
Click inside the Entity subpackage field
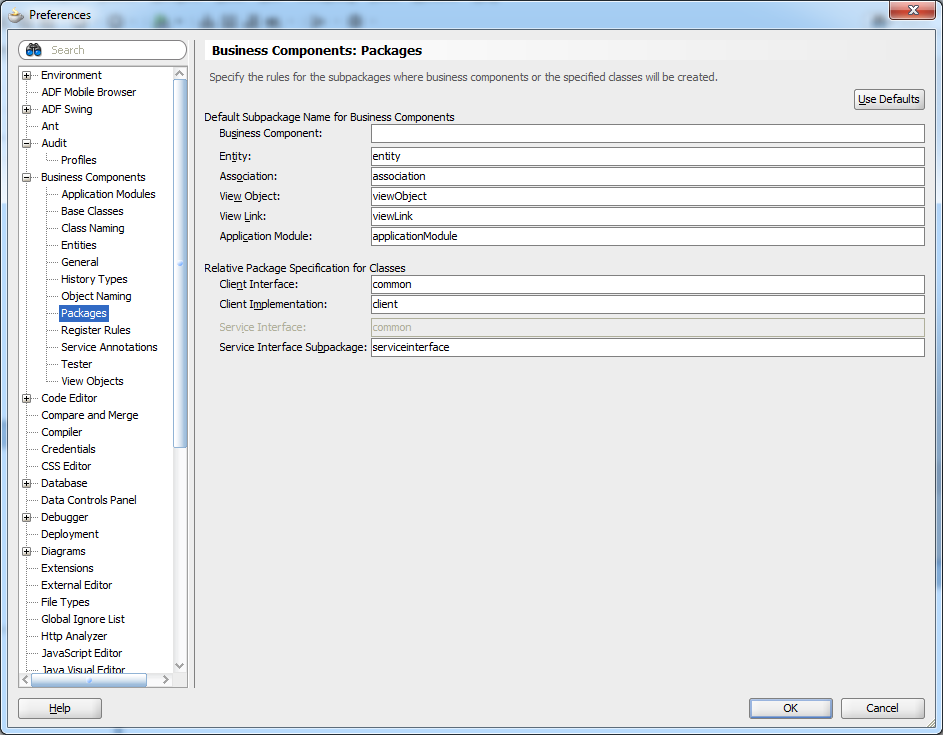click(646, 156)
